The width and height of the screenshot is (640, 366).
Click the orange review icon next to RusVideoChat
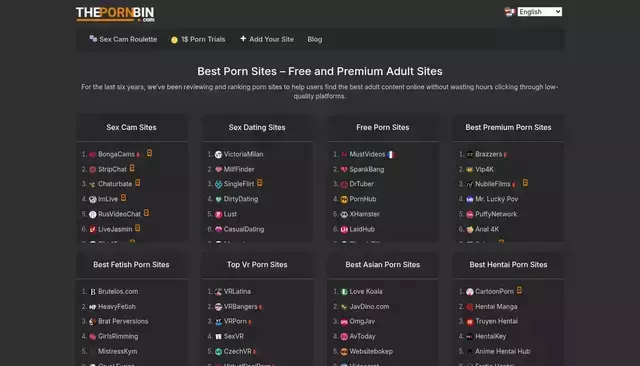(x=146, y=213)
